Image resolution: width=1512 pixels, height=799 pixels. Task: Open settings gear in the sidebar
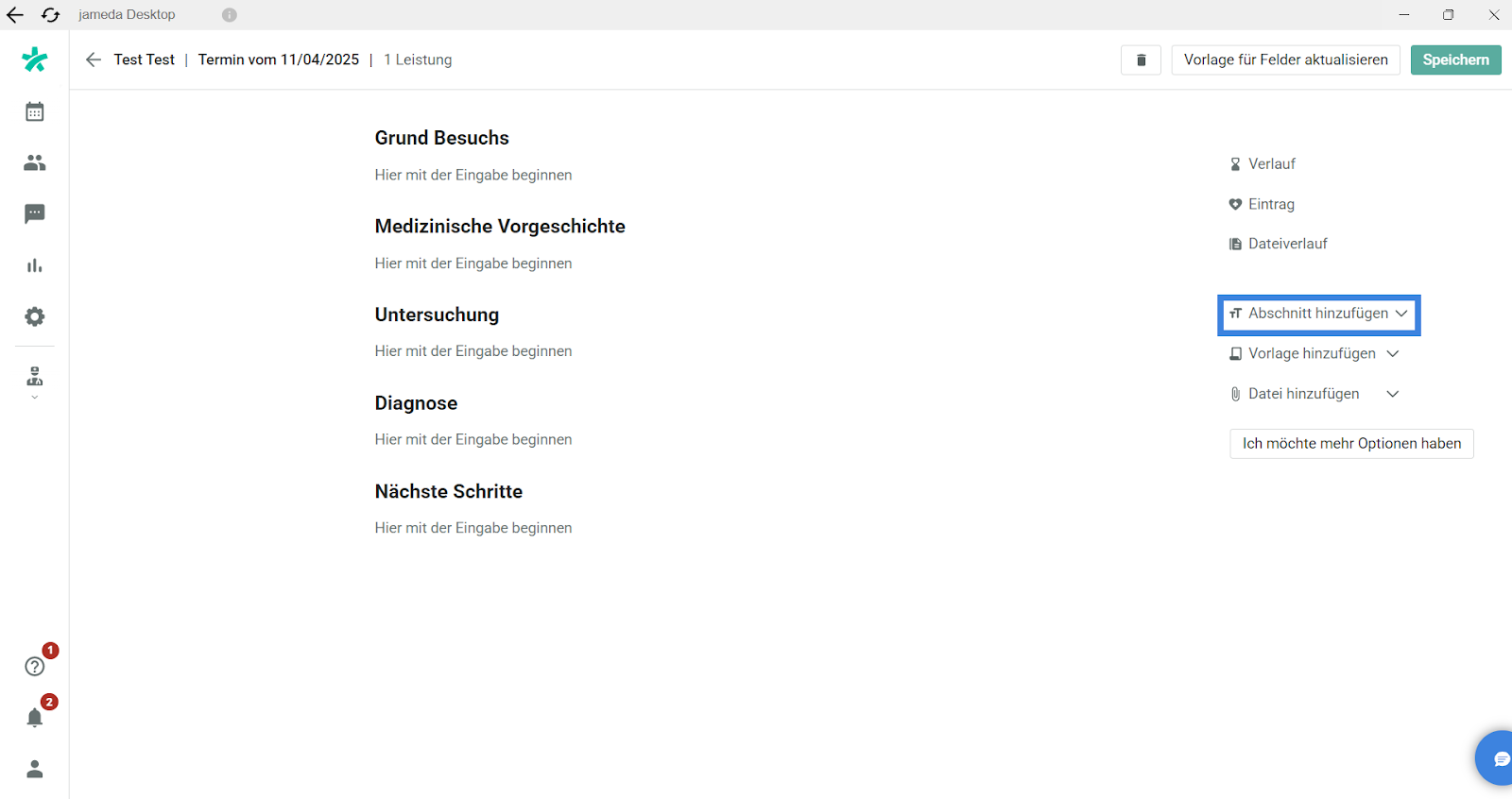35,316
